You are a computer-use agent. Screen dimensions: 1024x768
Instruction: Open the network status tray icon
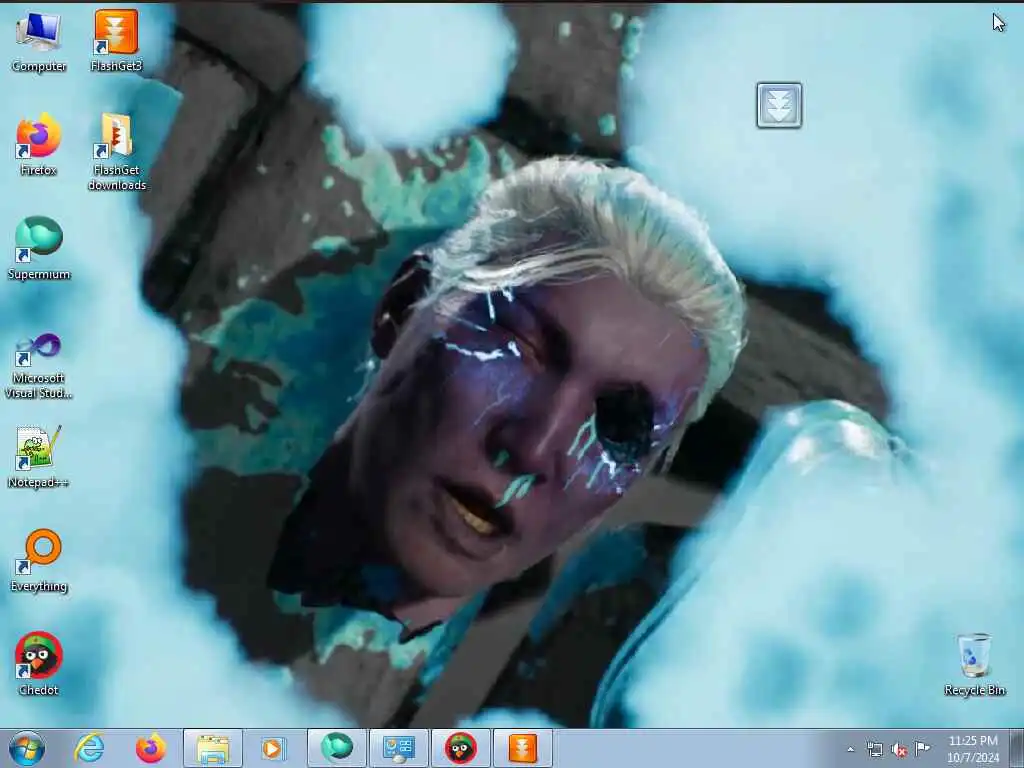click(874, 749)
